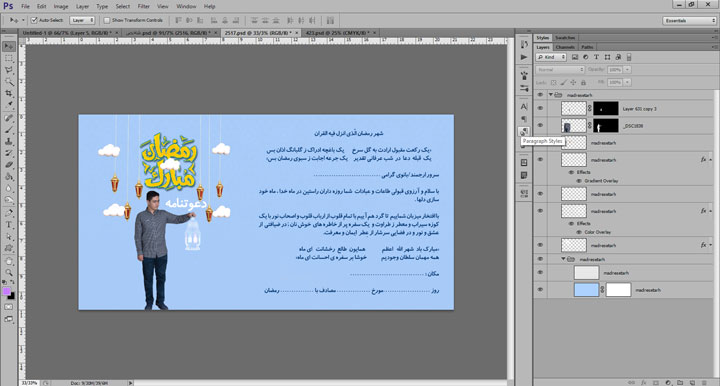Toggle Gradient Overlay effect visibility
Screen dimensions: 720x386
coord(579,181)
